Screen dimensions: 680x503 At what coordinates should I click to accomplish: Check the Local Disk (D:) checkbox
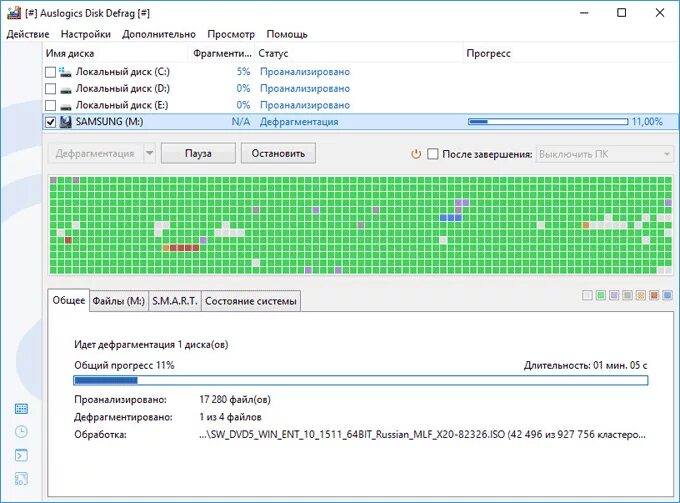click(x=50, y=89)
